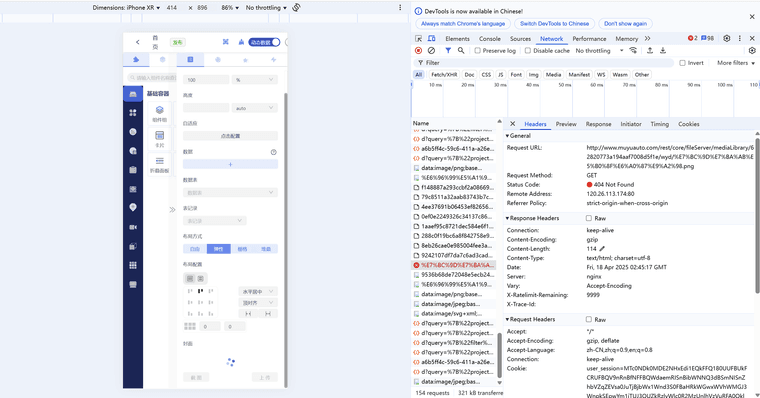Pick the stacked-layers component group item
760x398 pixels.
pos(159,113)
